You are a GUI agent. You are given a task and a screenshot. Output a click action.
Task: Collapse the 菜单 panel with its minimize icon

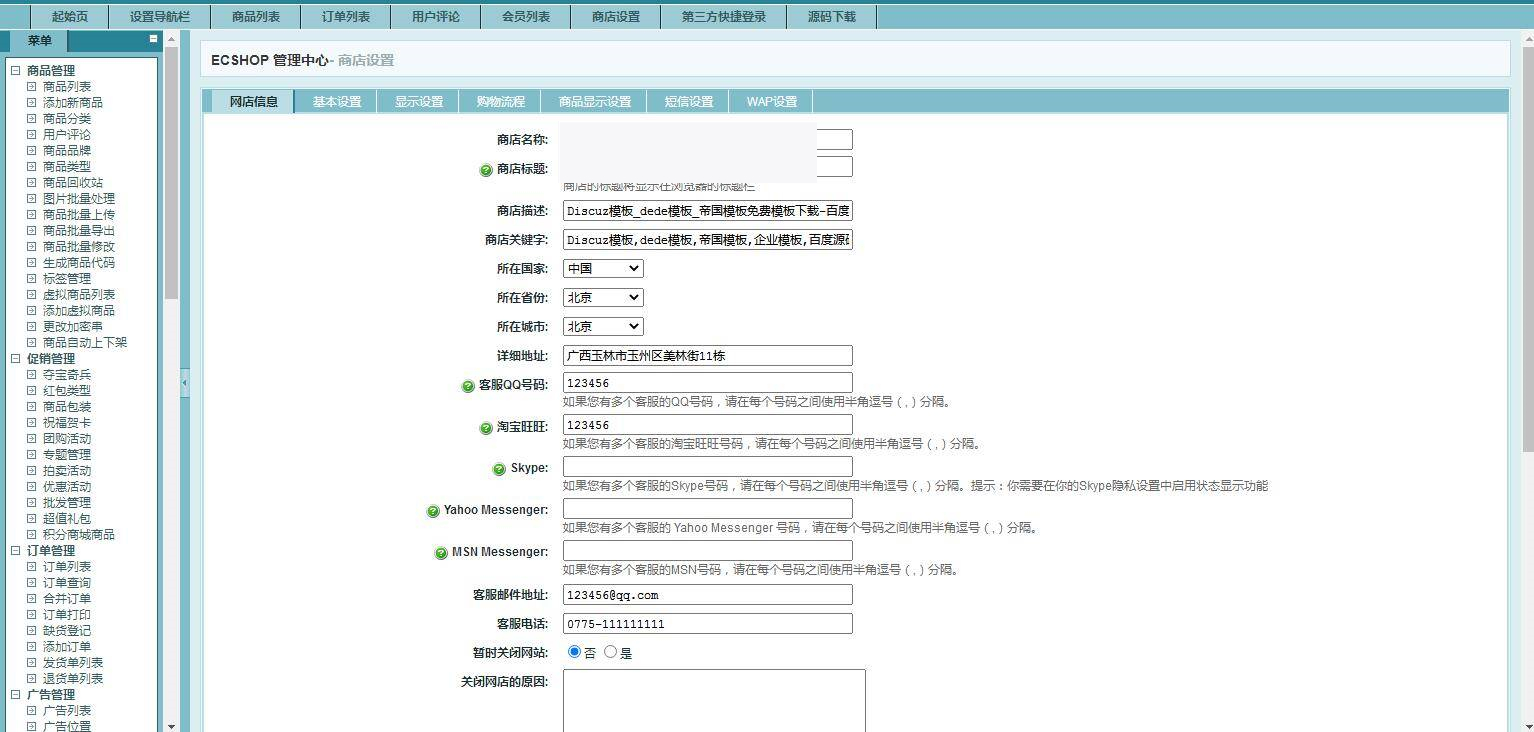[x=153, y=40]
